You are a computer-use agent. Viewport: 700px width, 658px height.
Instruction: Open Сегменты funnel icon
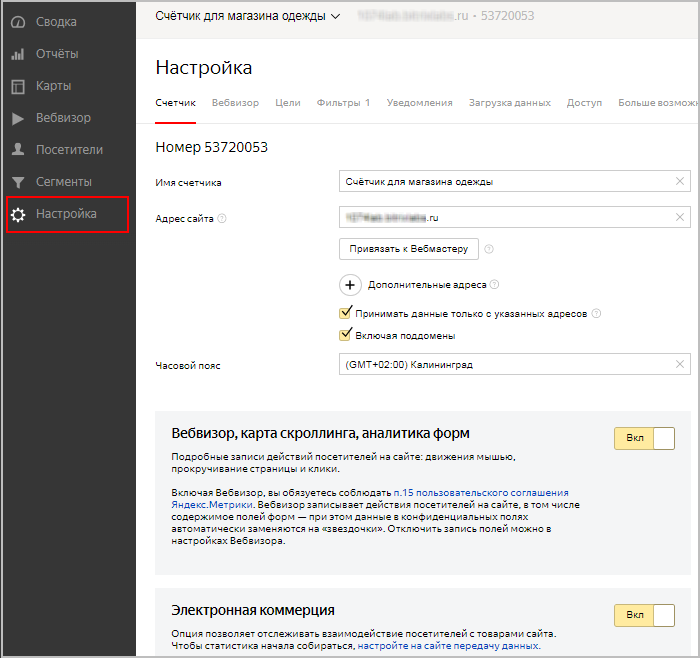pyautogui.click(x=18, y=182)
